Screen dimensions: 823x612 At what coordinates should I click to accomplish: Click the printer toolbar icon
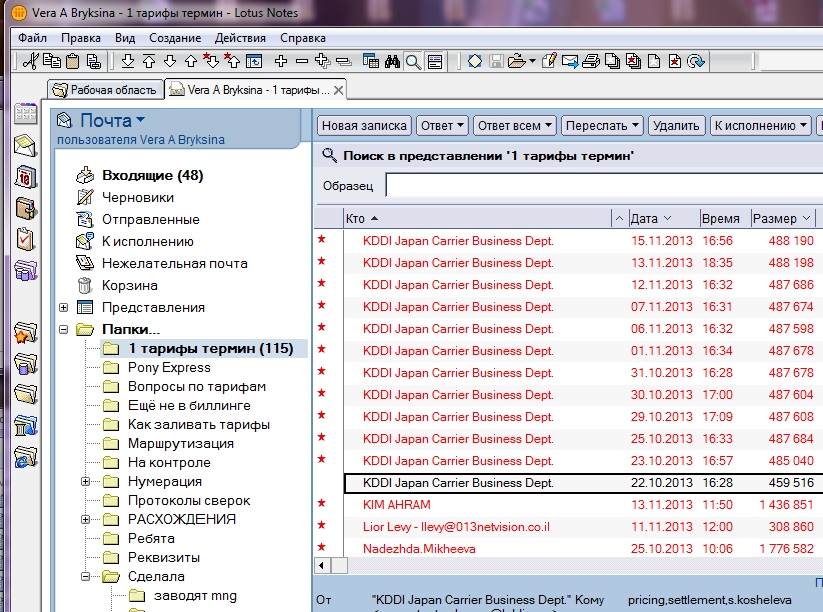(591, 61)
